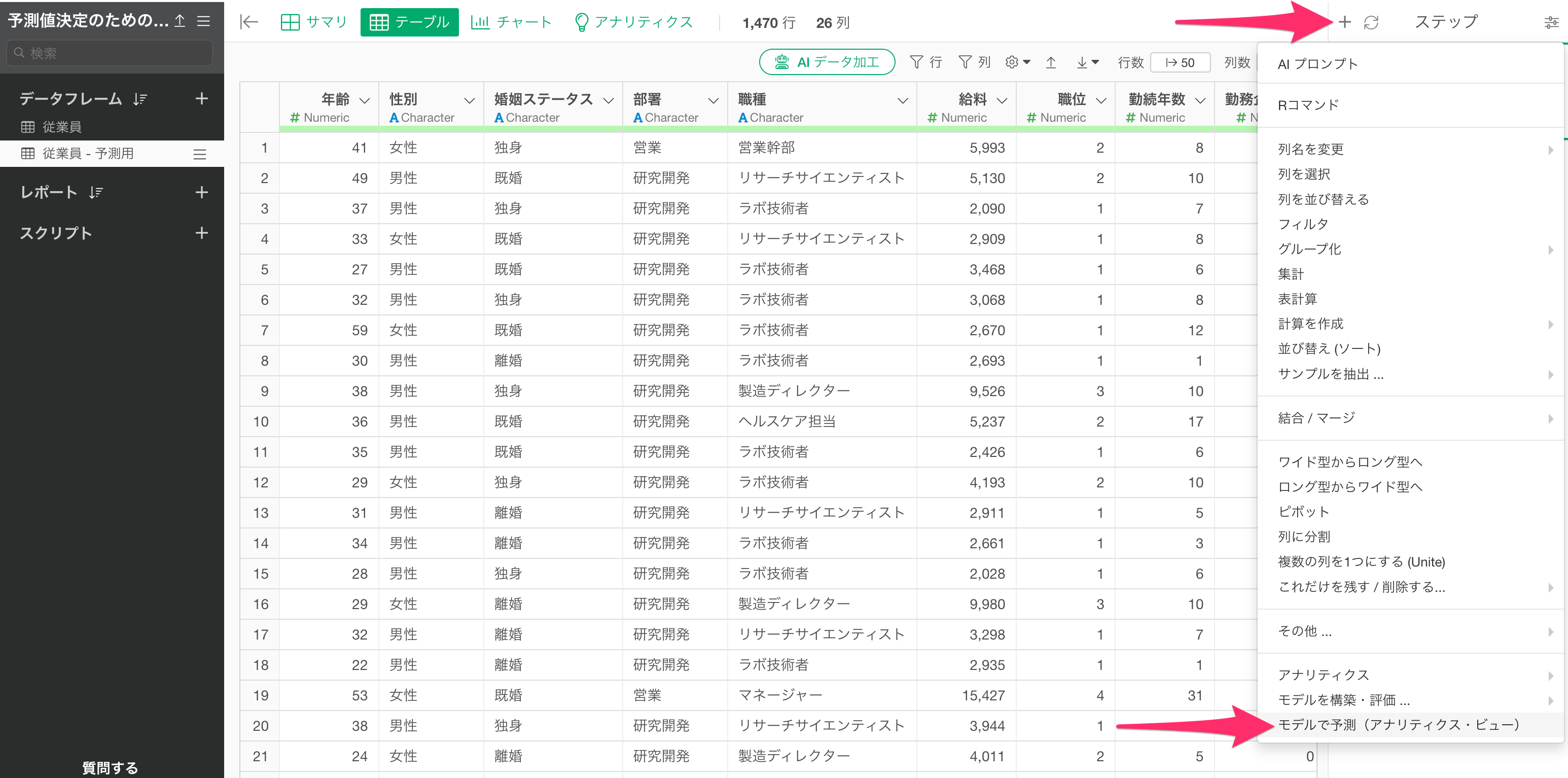Click the AI データ加工 button

(x=827, y=62)
